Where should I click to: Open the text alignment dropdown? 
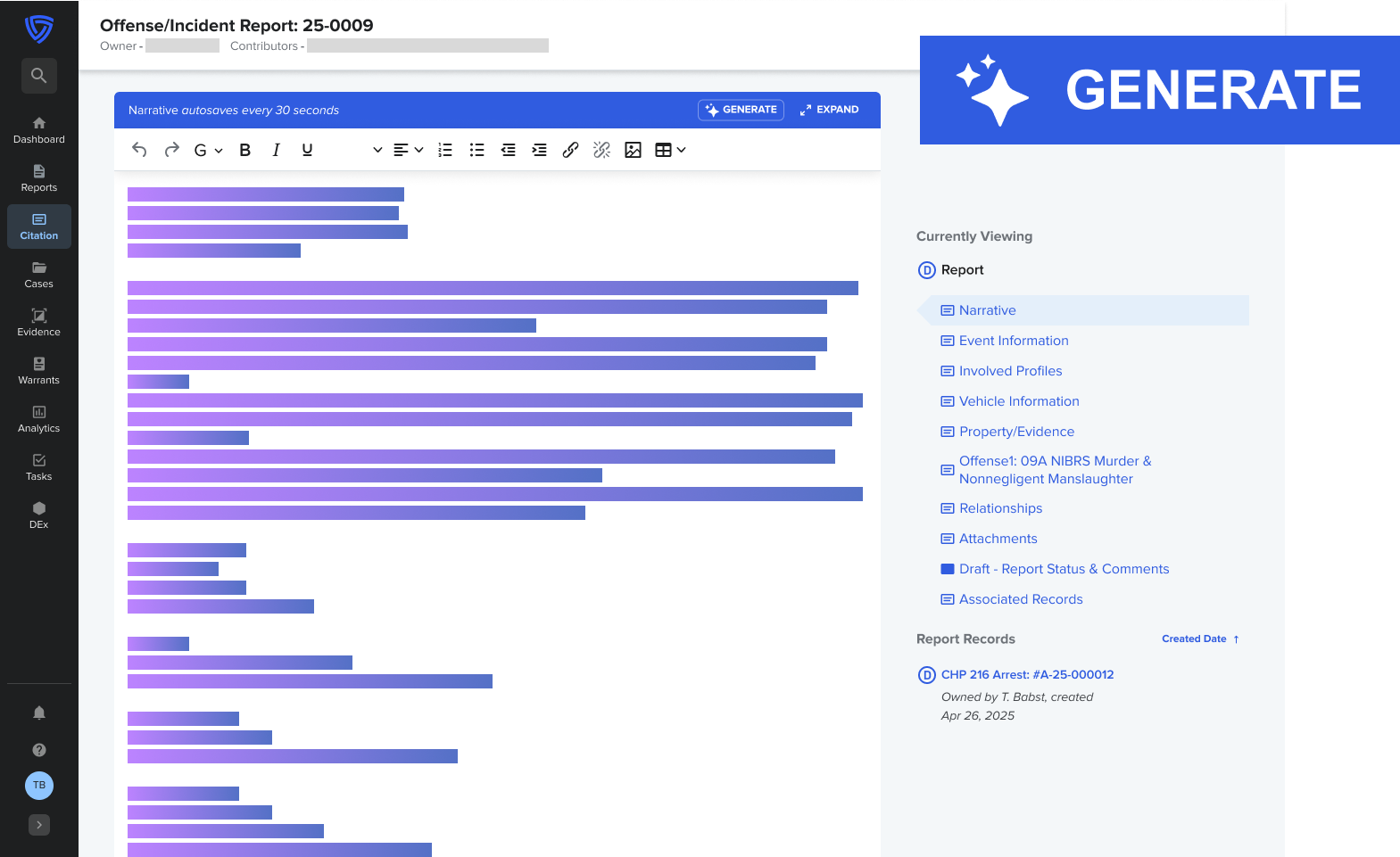coord(408,150)
